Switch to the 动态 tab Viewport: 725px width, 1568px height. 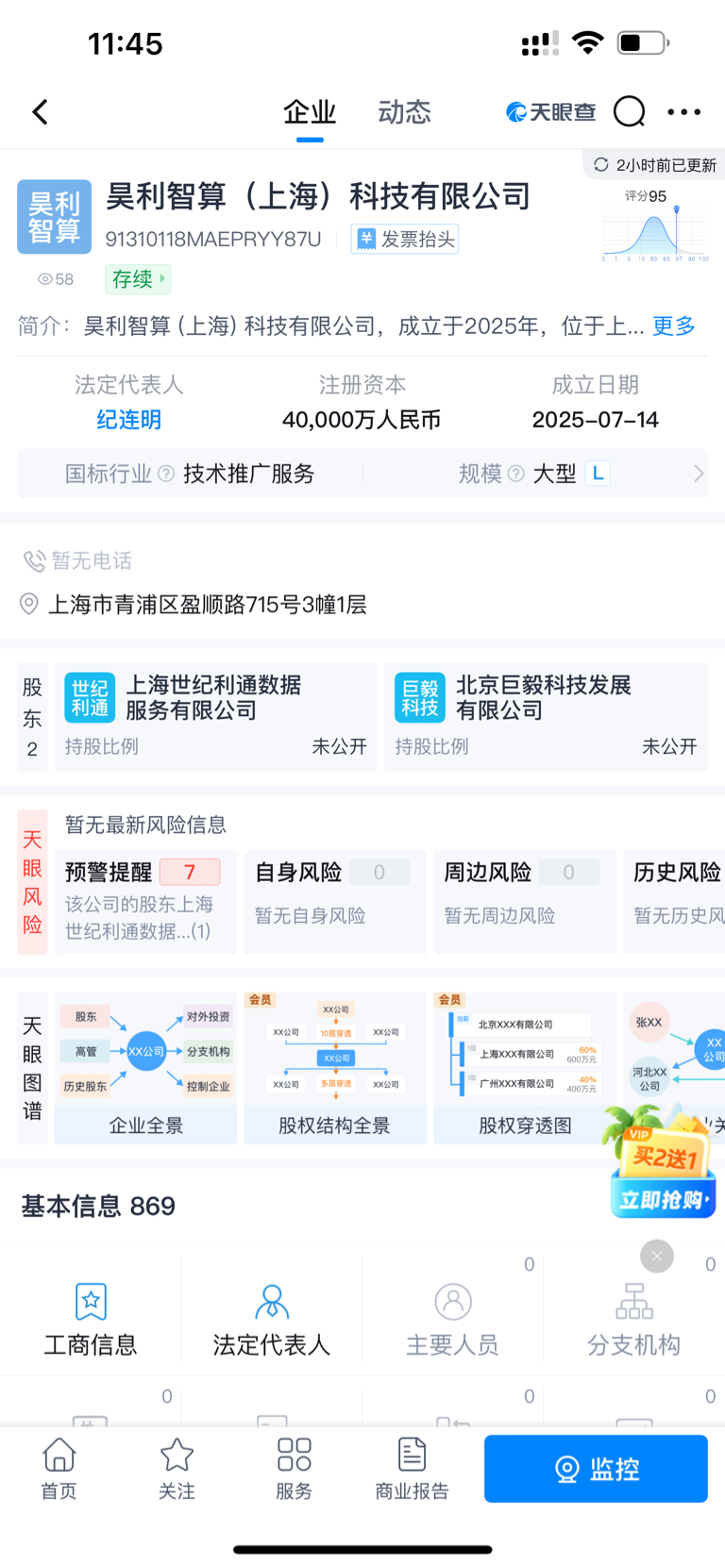[404, 112]
